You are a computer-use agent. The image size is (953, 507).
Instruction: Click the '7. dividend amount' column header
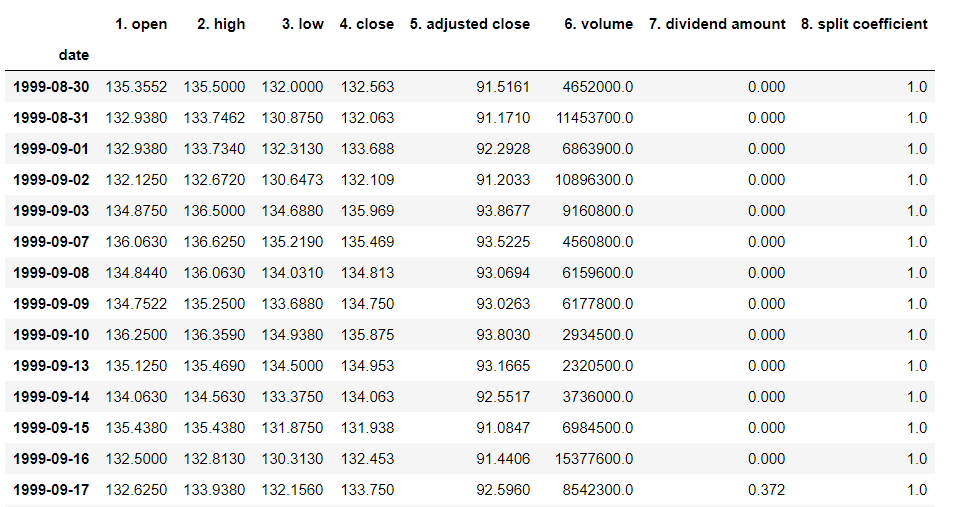[x=717, y=24]
